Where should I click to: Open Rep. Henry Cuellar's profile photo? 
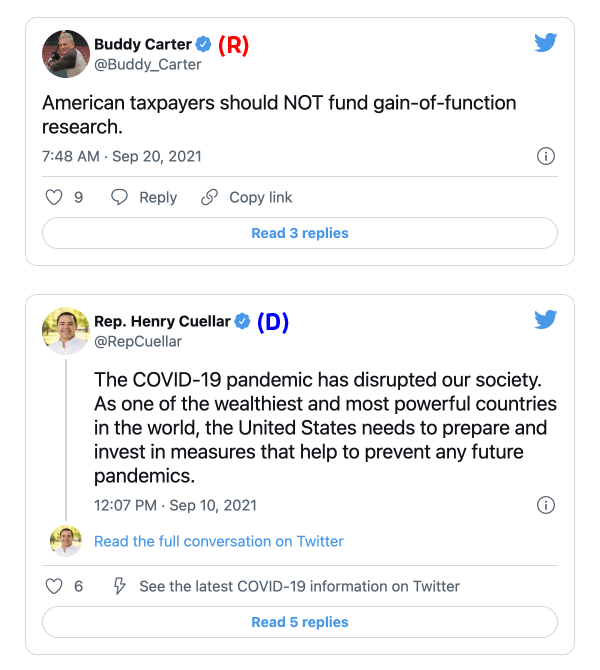pyautogui.click(x=66, y=331)
